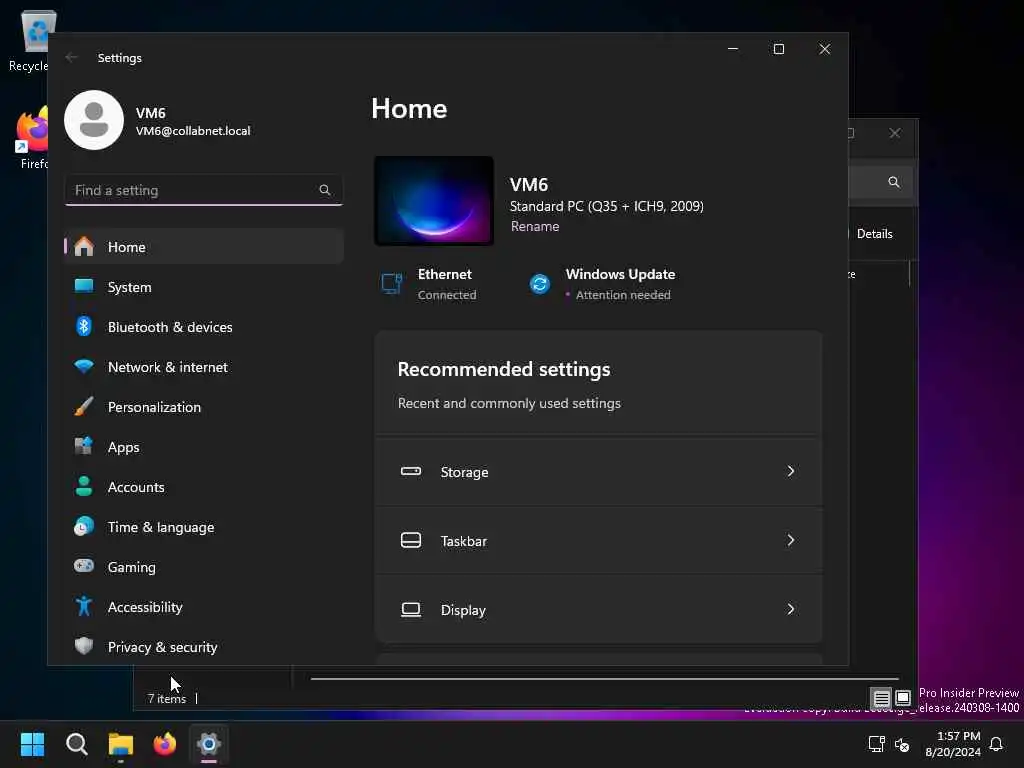Launch Firefox from the taskbar
Viewport: 1024px width, 768px height.
point(165,744)
